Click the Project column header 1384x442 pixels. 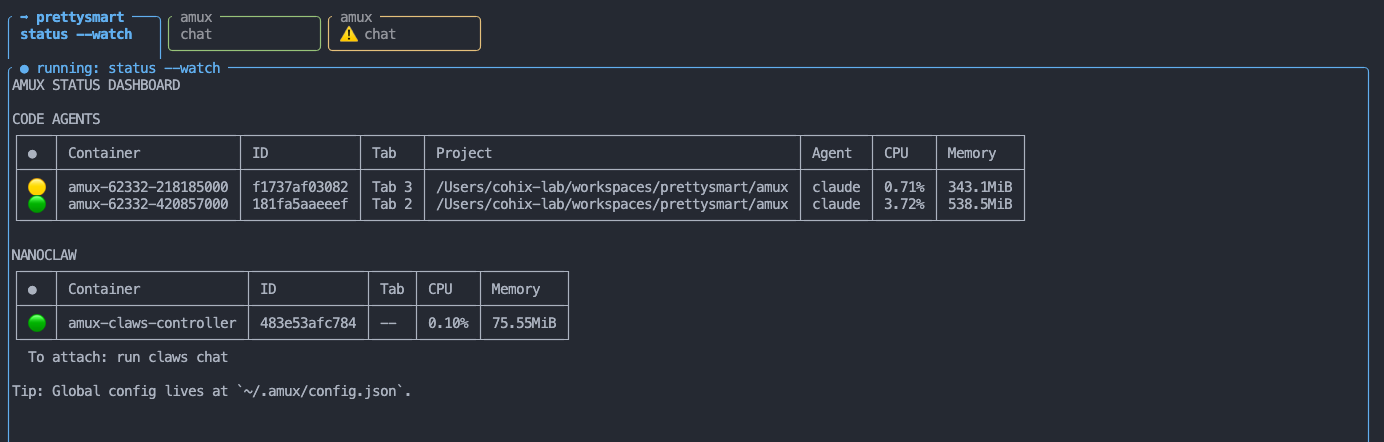pos(464,153)
